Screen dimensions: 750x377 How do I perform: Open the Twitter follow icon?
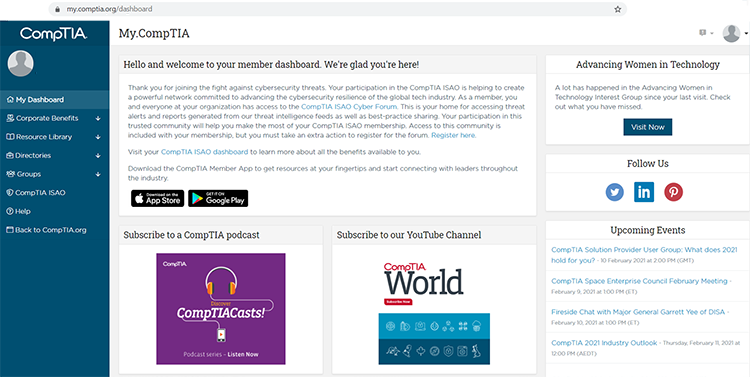coord(615,192)
